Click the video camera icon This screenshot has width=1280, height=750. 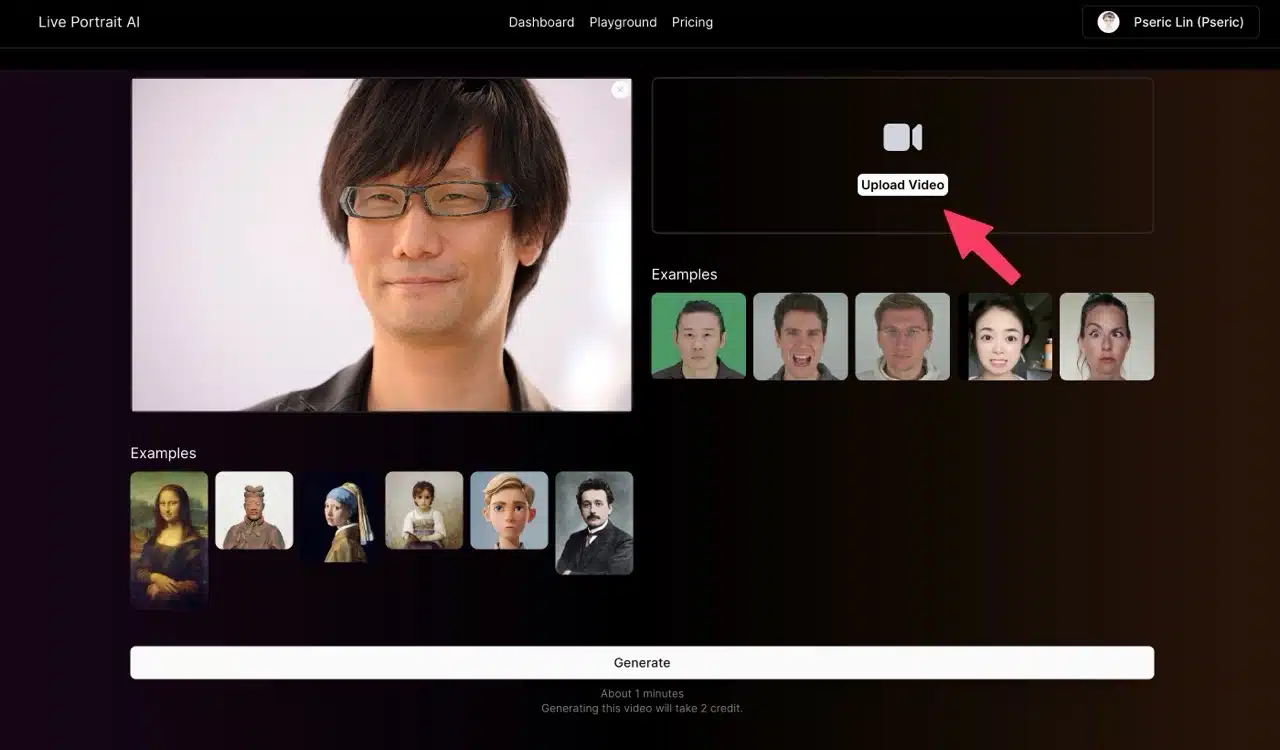[x=902, y=138]
